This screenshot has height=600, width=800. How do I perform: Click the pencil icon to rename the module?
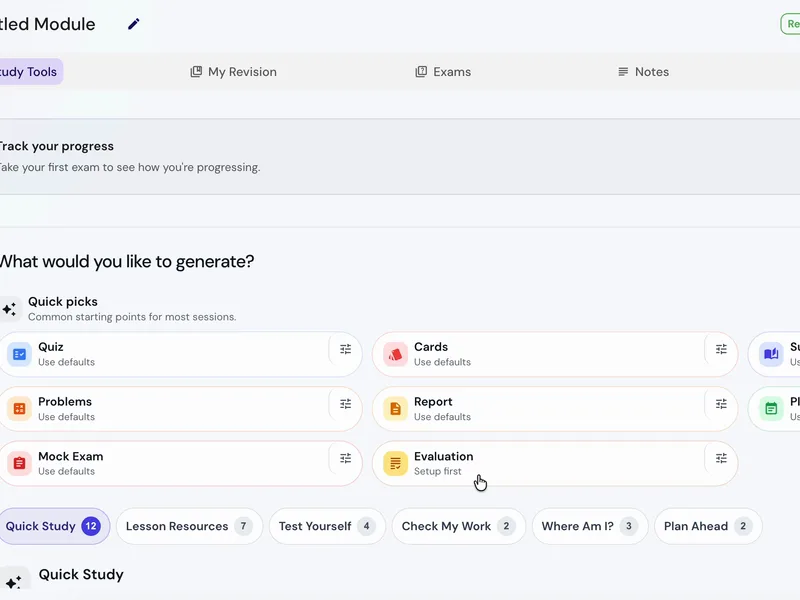[134, 24]
